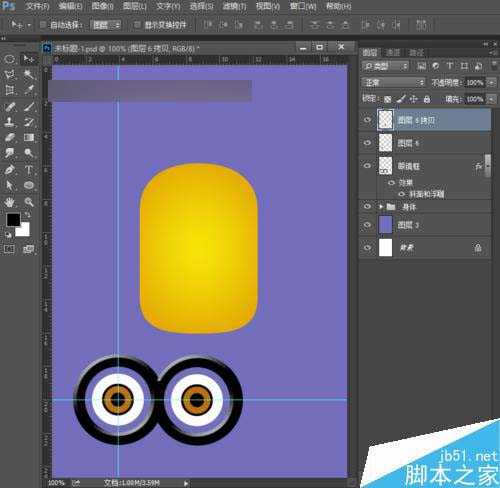Select the Gradient tool

coord(29,137)
